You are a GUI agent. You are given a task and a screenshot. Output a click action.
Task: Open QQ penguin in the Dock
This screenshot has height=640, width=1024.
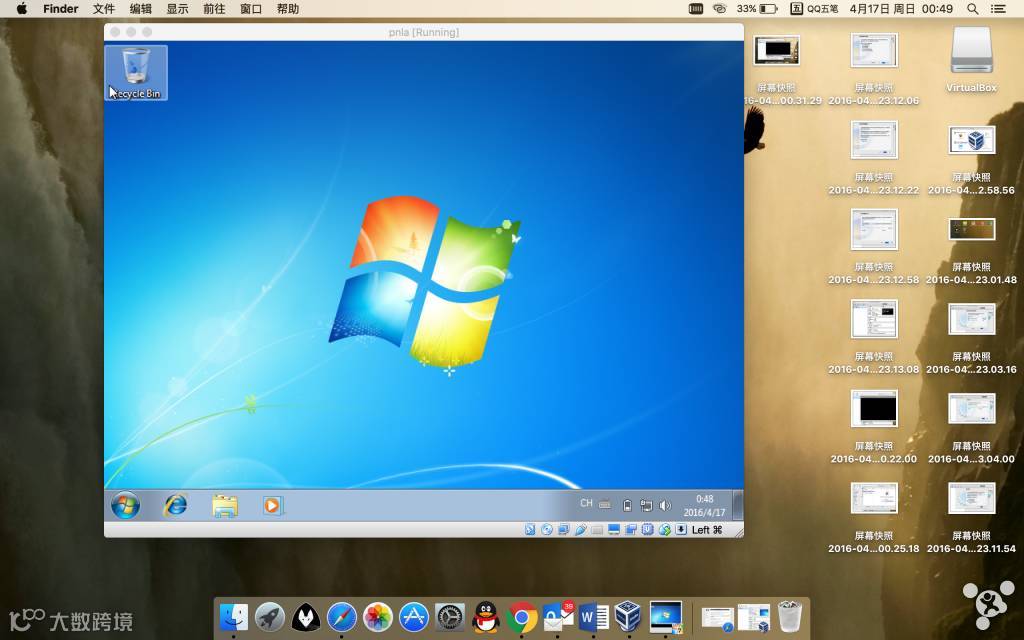coord(485,616)
